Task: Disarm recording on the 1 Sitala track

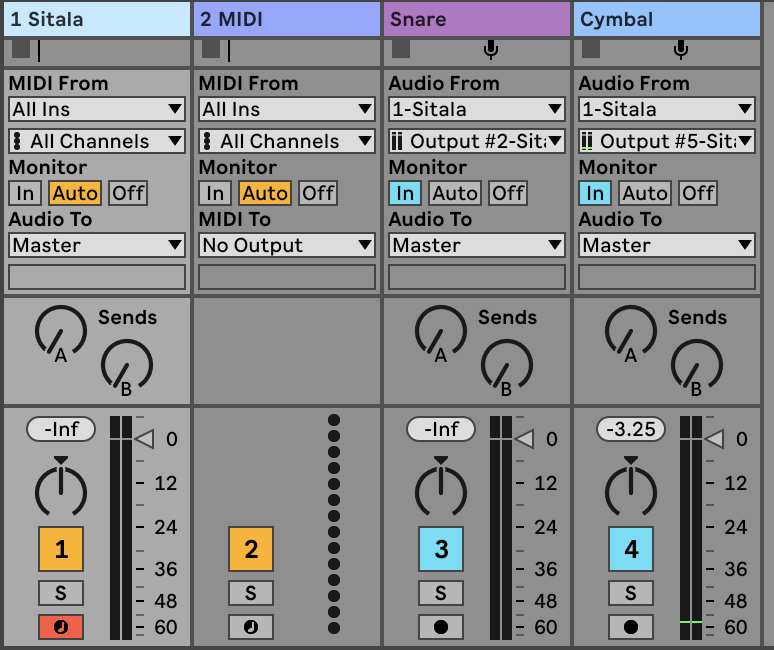Action: point(61,627)
